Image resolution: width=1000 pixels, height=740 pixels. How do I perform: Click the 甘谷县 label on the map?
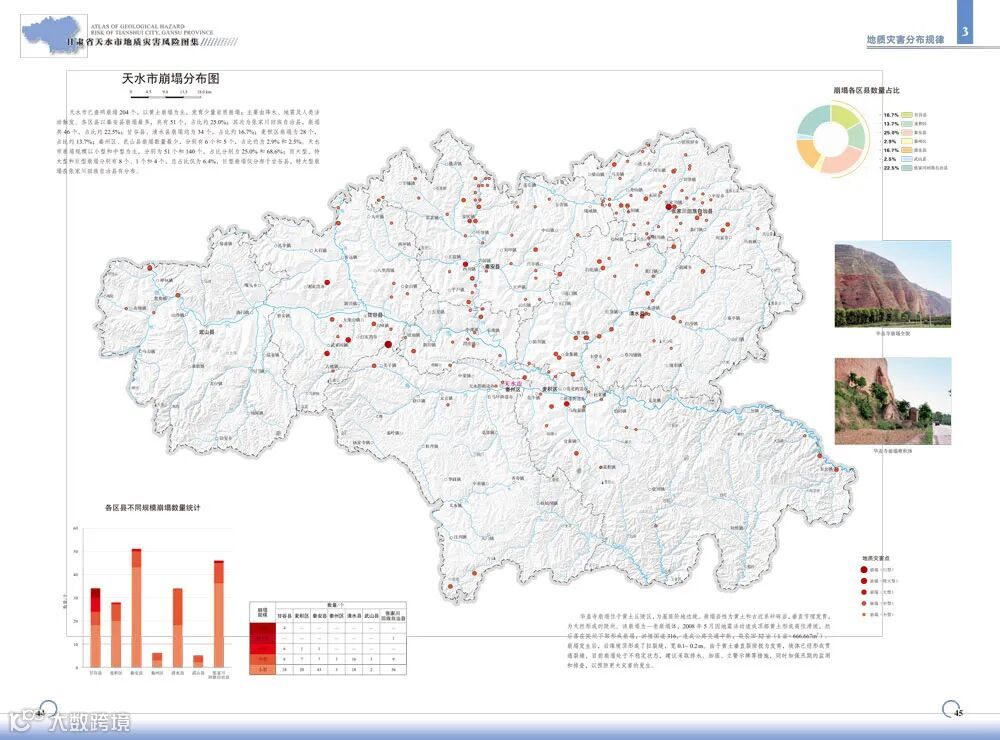[x=374, y=315]
